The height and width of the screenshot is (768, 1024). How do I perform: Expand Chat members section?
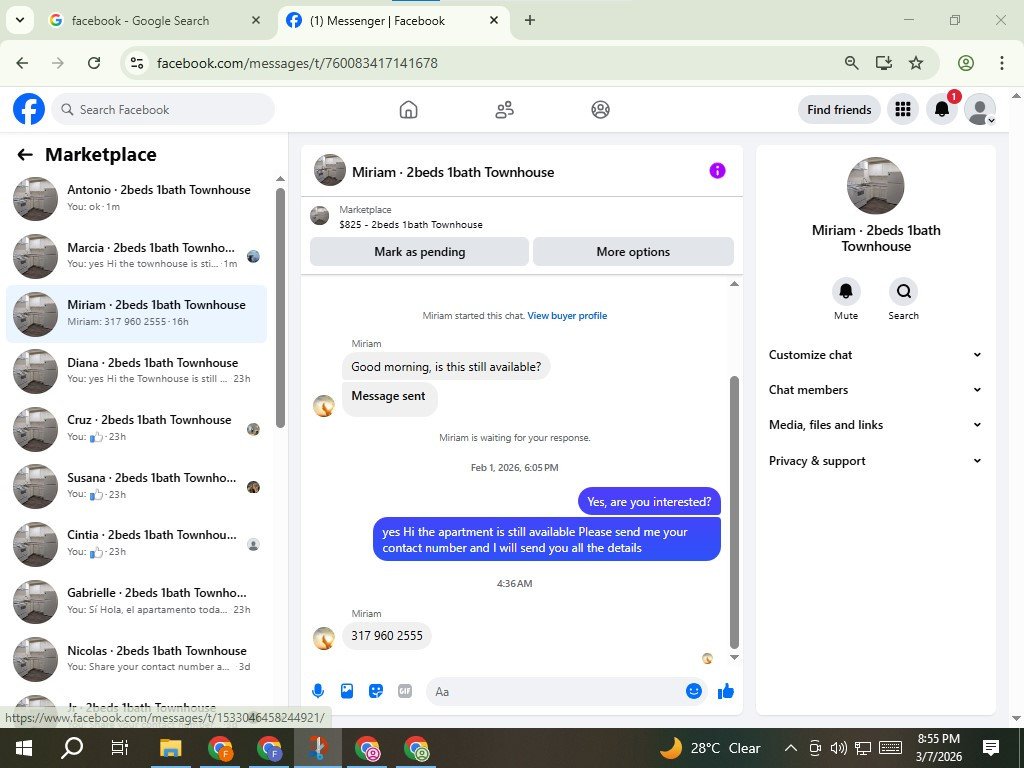[x=875, y=390]
